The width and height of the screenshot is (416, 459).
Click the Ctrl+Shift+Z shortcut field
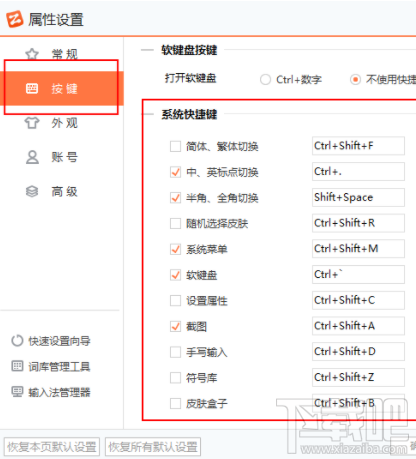click(x=358, y=377)
